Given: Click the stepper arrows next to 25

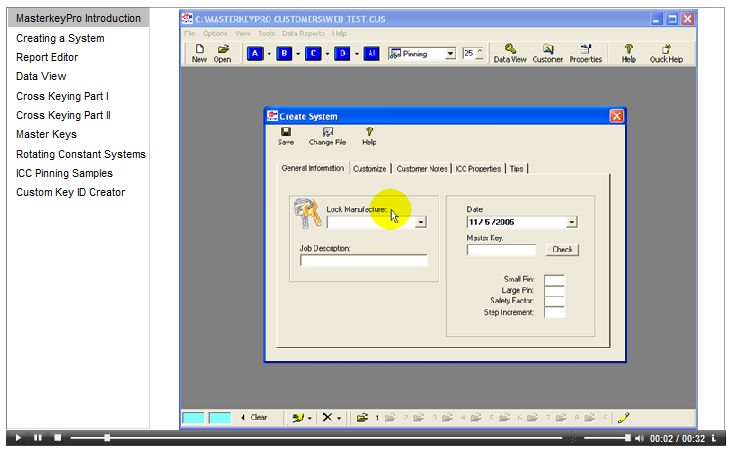Looking at the screenshot, I should [x=480, y=53].
